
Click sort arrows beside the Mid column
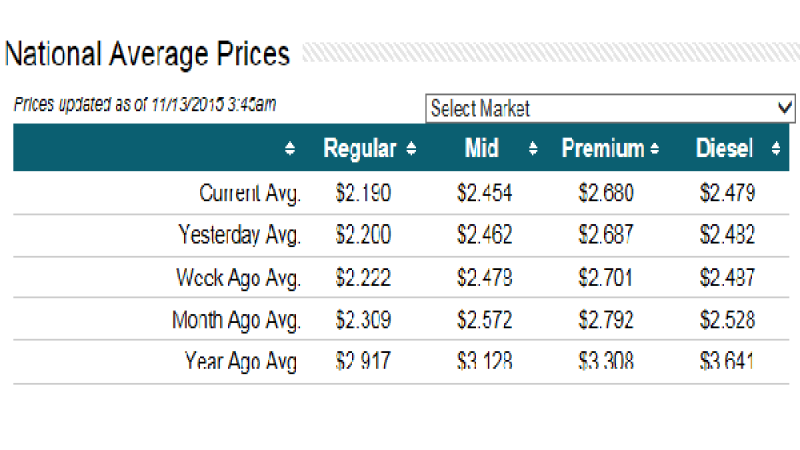[x=533, y=150]
